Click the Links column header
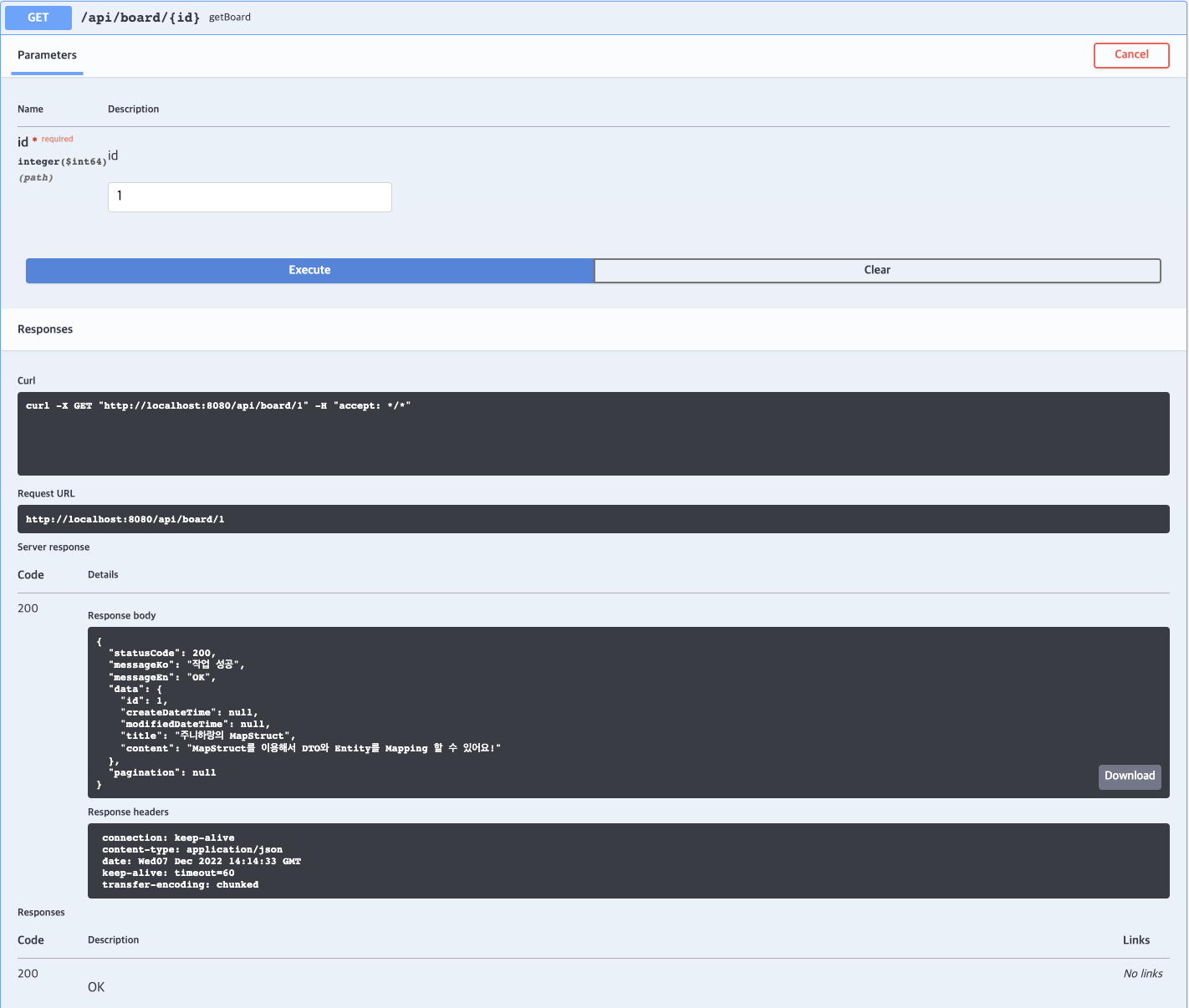 [x=1136, y=940]
